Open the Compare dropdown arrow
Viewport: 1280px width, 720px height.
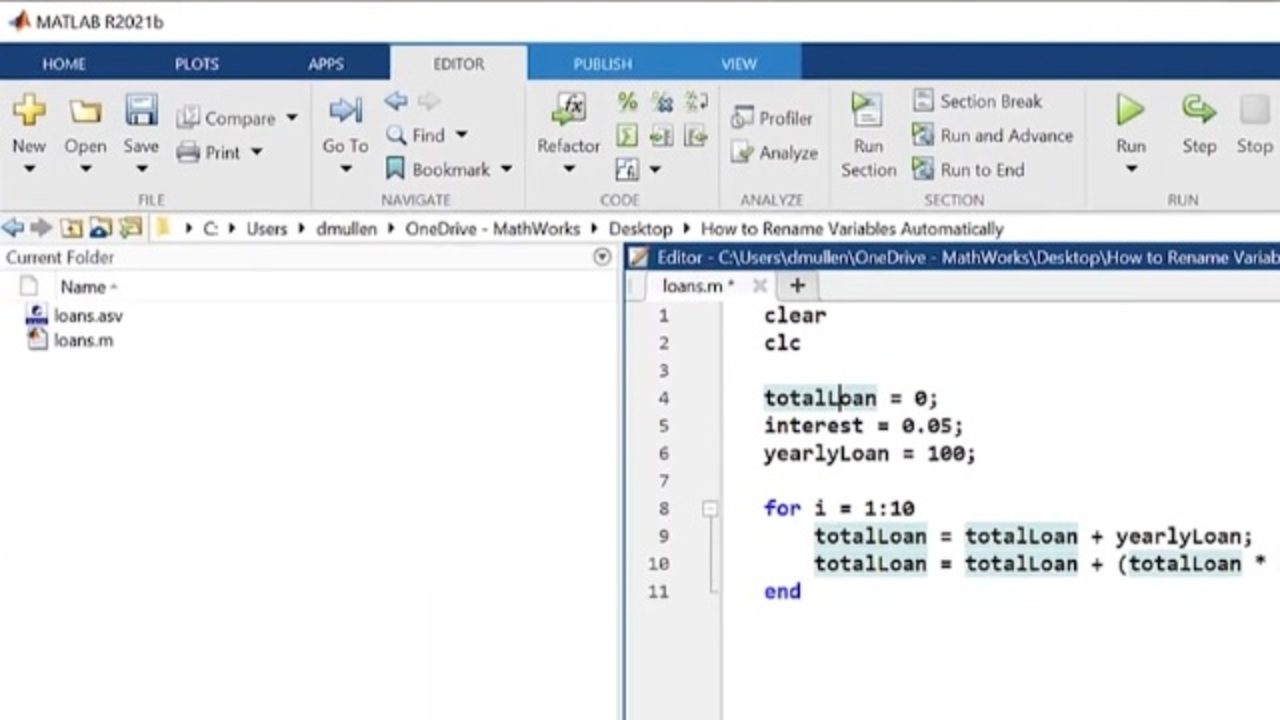coord(291,118)
